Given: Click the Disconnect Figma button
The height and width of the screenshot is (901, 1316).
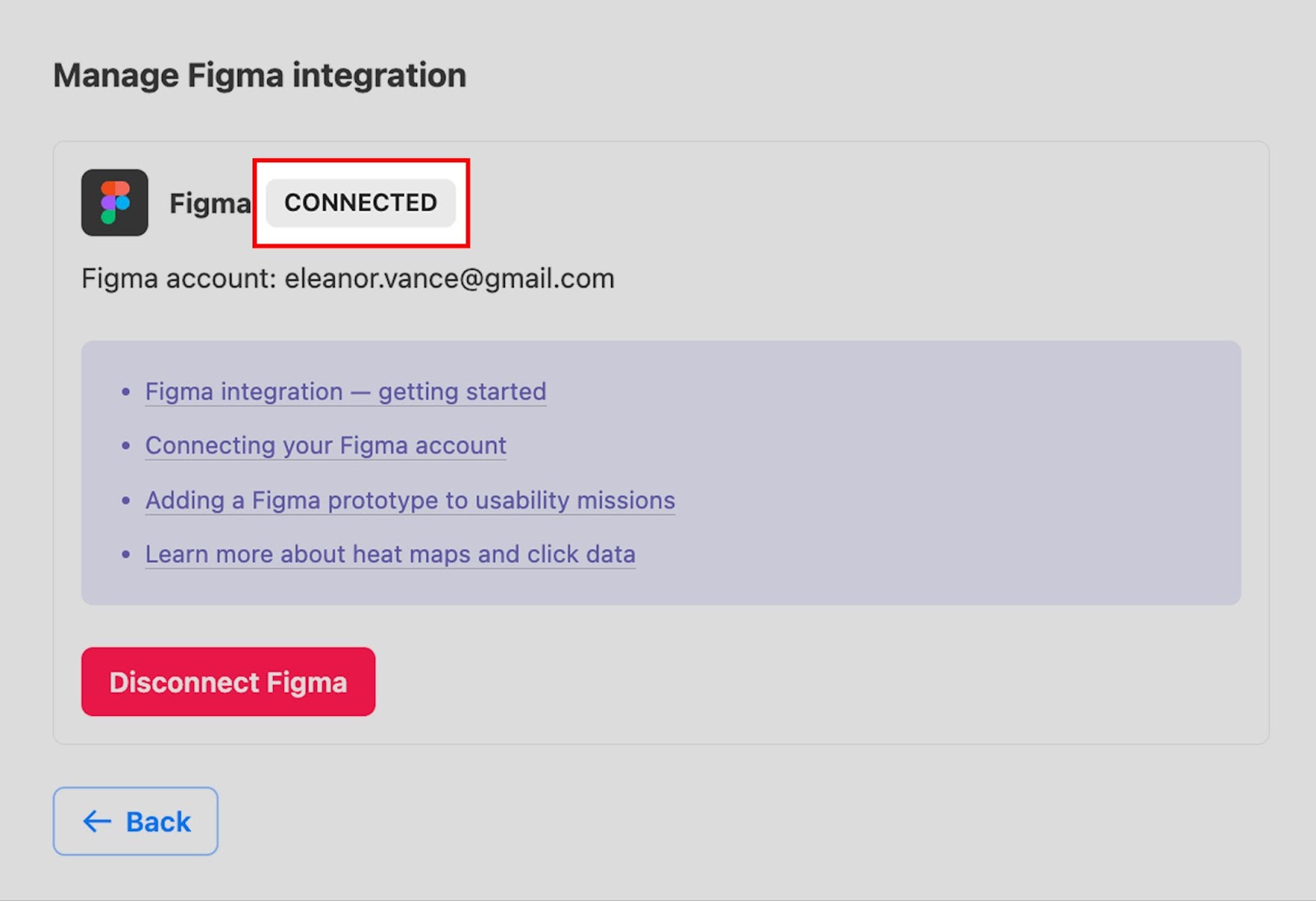Looking at the screenshot, I should [x=228, y=681].
